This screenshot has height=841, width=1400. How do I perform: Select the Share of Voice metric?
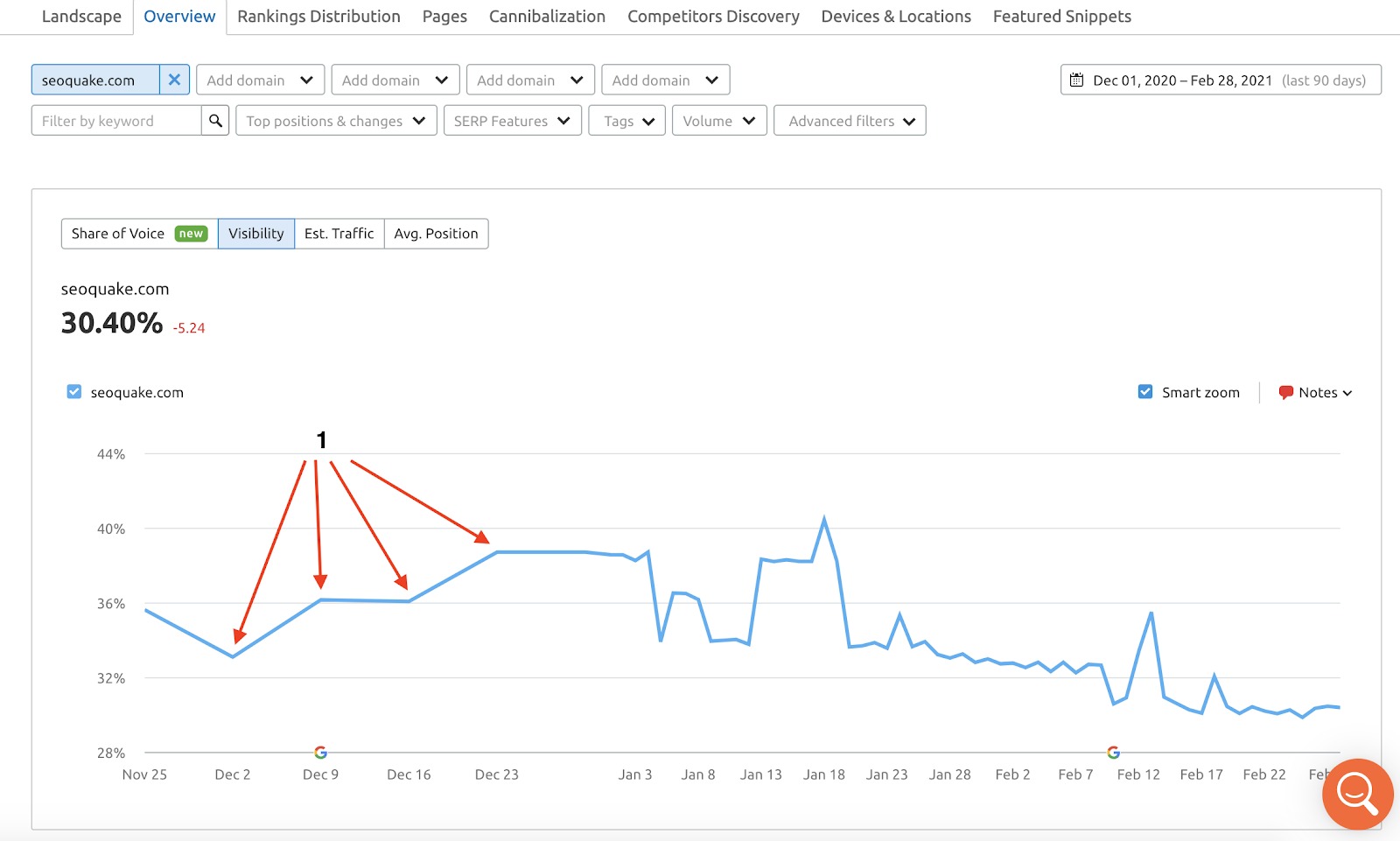139,234
